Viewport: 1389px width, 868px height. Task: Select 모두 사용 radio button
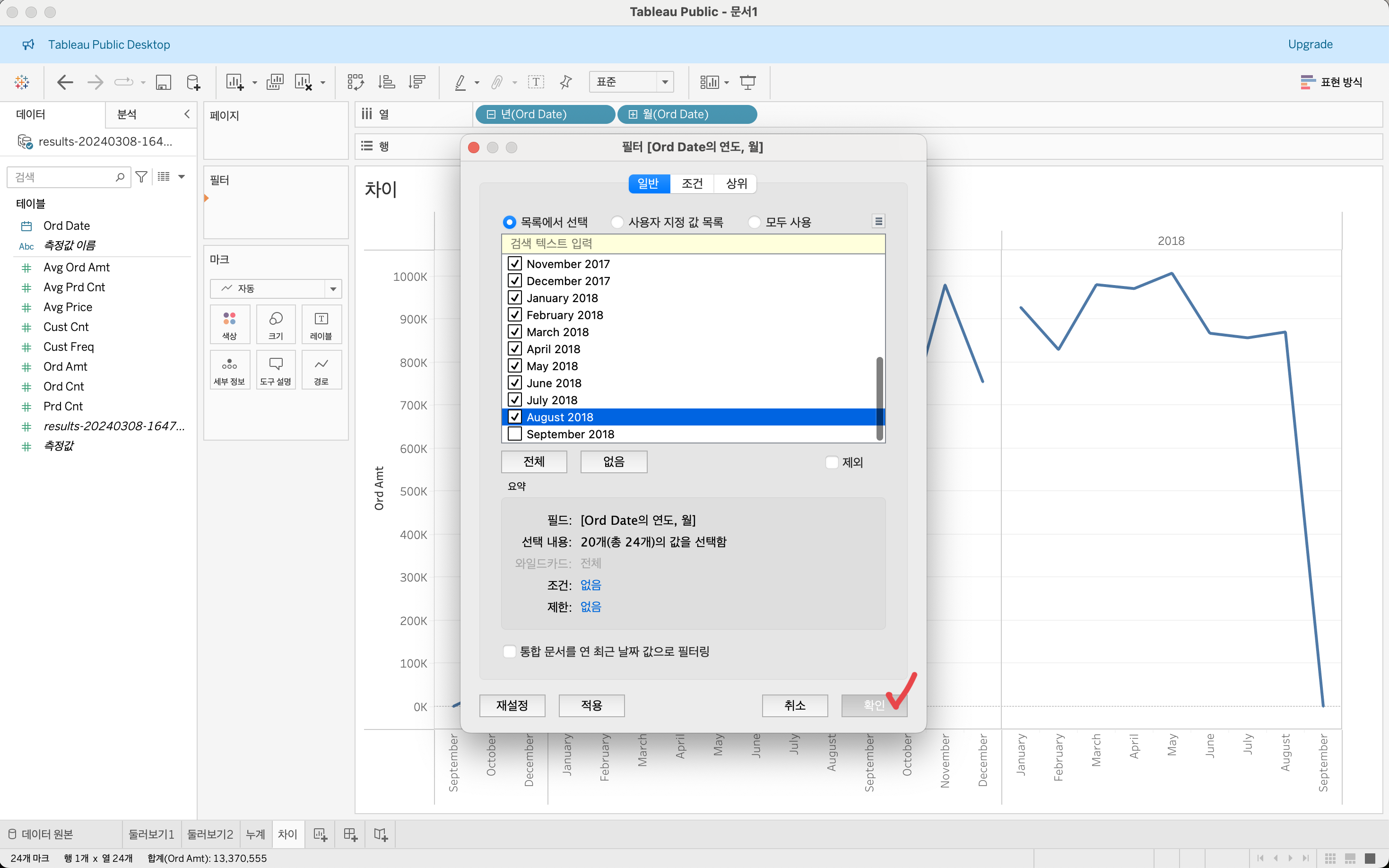(x=755, y=222)
